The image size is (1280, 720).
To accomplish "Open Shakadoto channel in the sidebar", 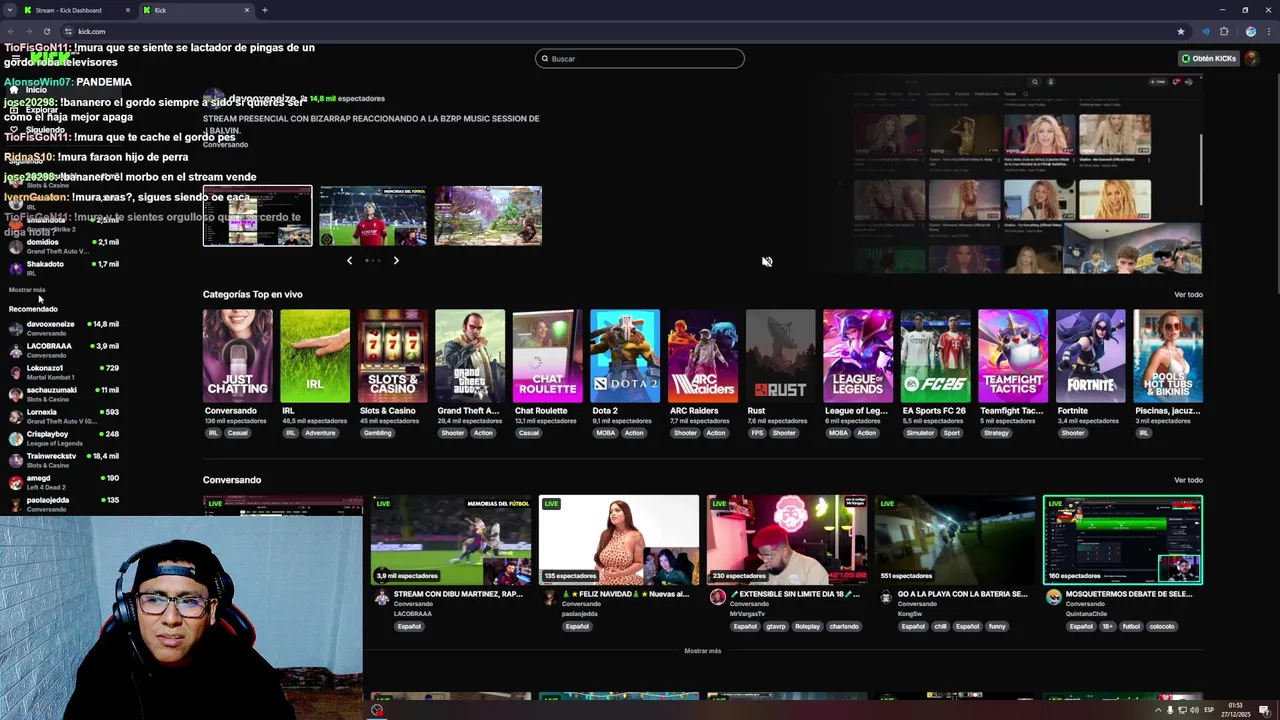I will click(64, 268).
